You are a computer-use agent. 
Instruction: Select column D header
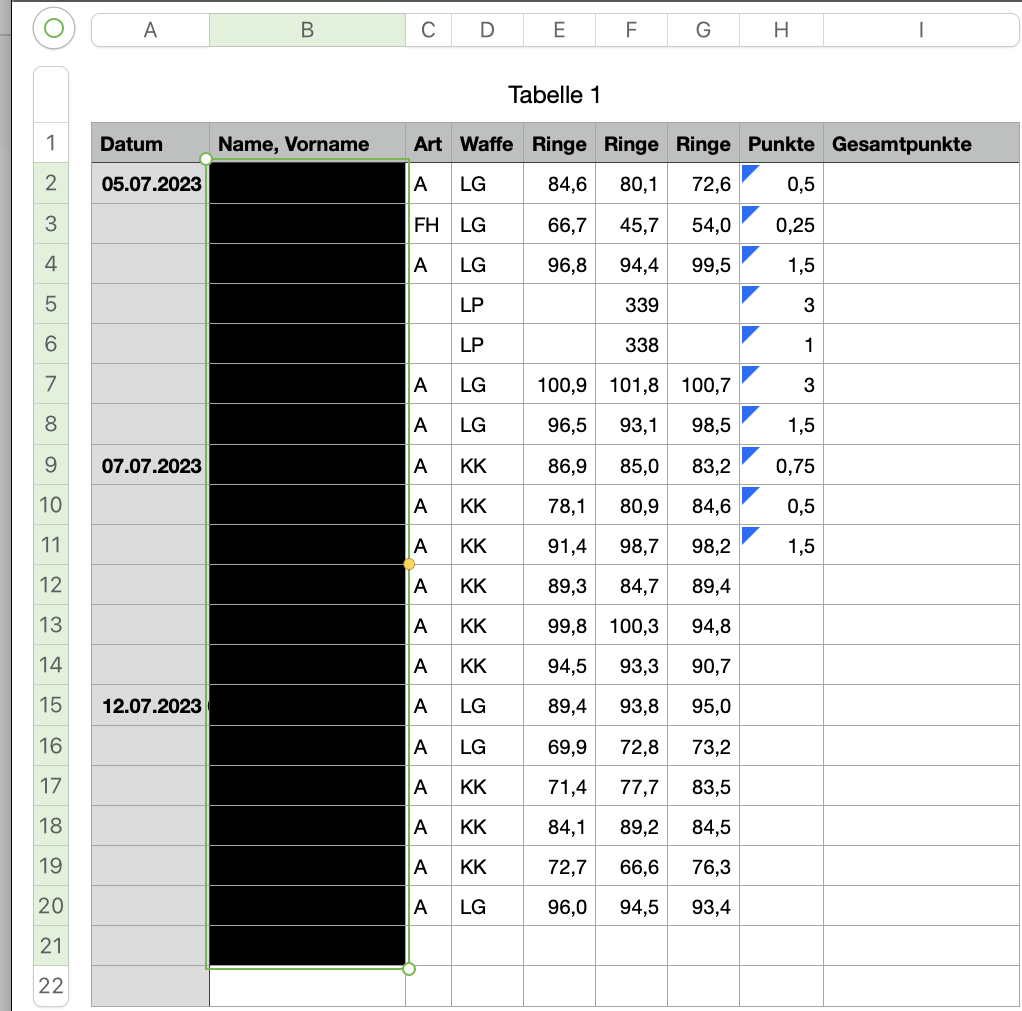tap(488, 30)
